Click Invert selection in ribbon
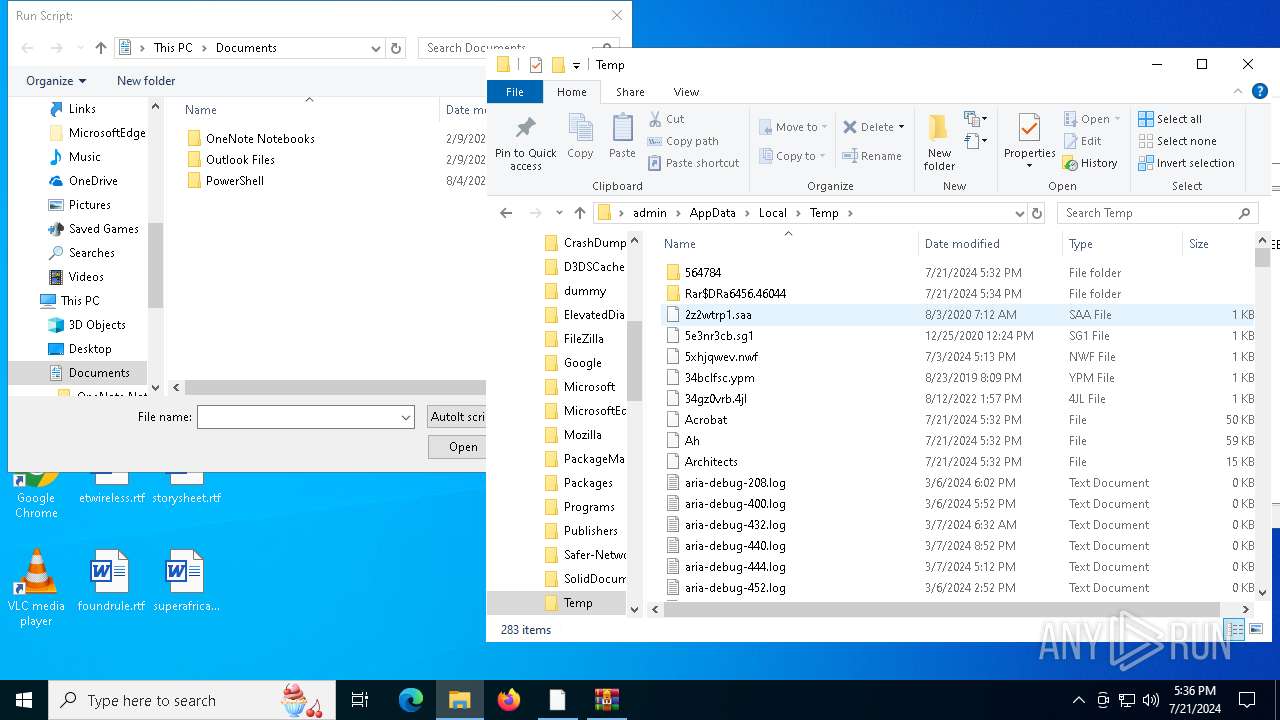This screenshot has height=720, width=1280. pyautogui.click(x=1186, y=163)
